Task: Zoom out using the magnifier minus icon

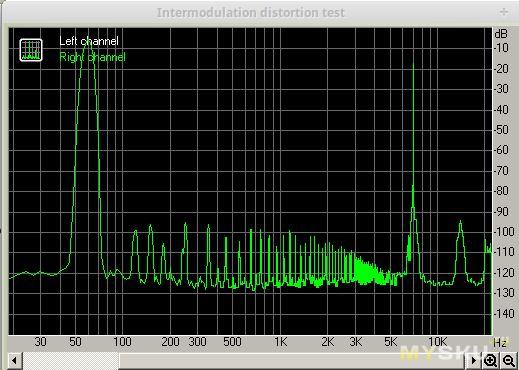Action: 509,361
